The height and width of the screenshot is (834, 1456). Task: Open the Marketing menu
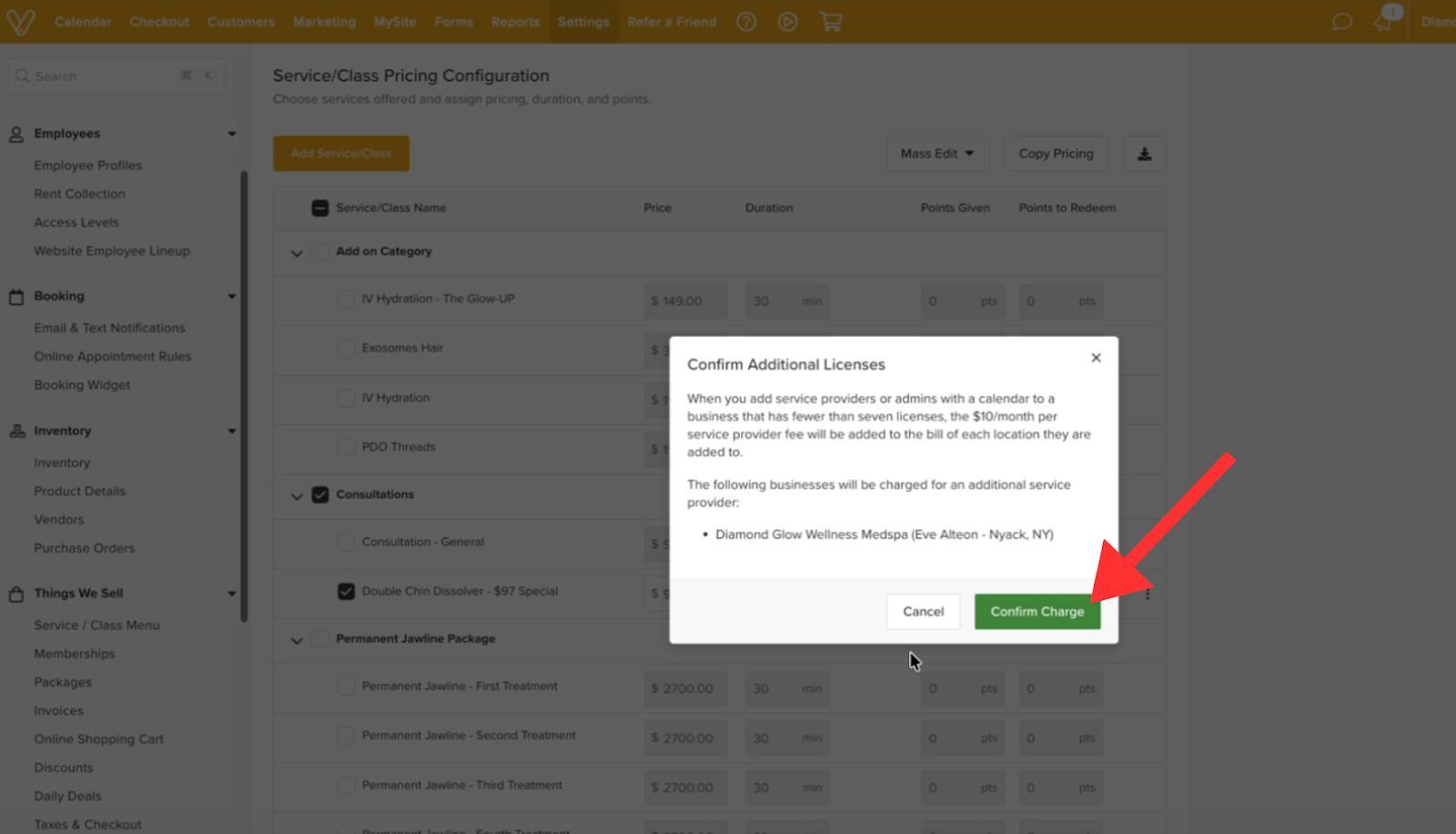point(324,22)
